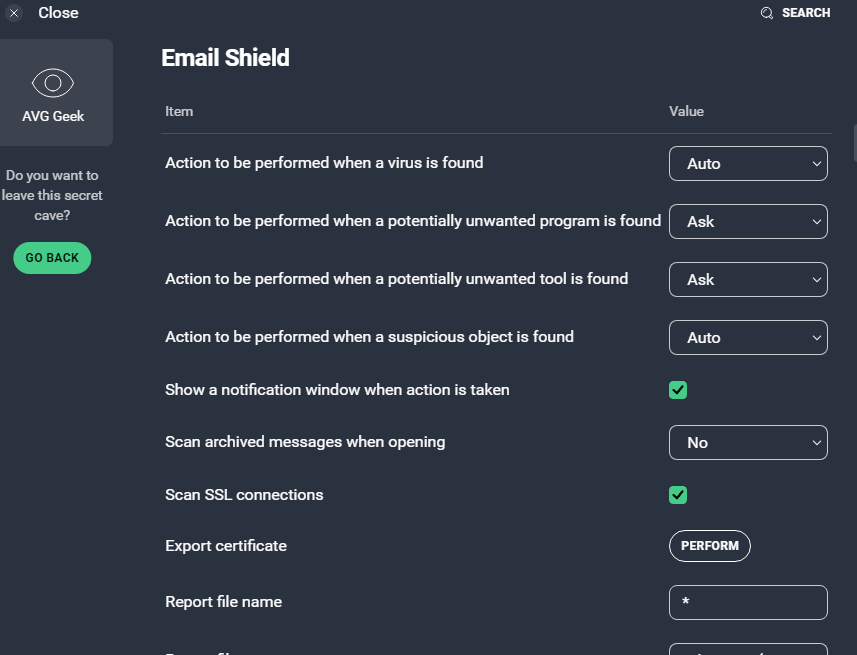This screenshot has width=857, height=655.
Task: Click the Report file name field
Action: [x=747, y=603]
